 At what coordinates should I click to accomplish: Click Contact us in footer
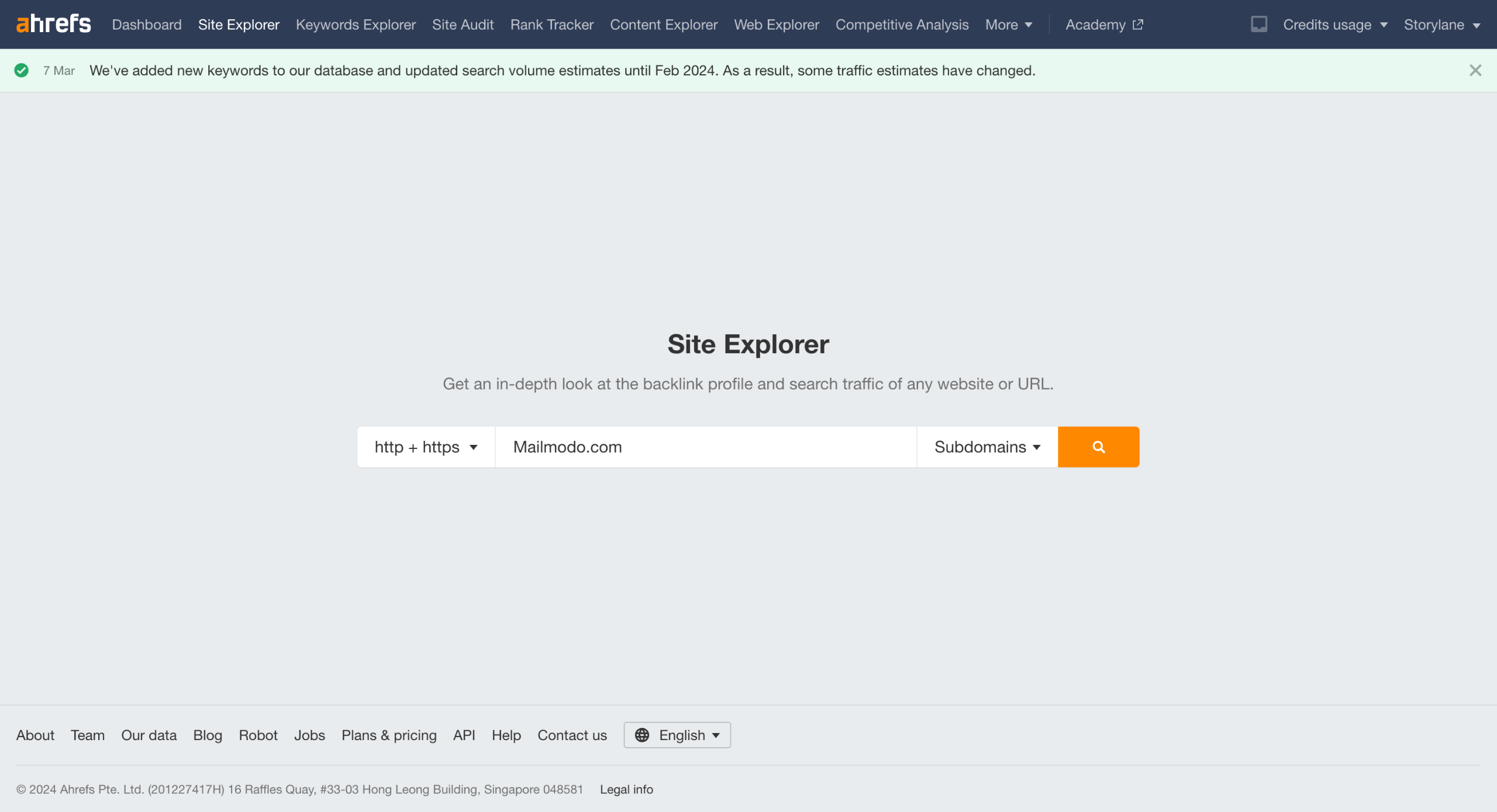(572, 735)
